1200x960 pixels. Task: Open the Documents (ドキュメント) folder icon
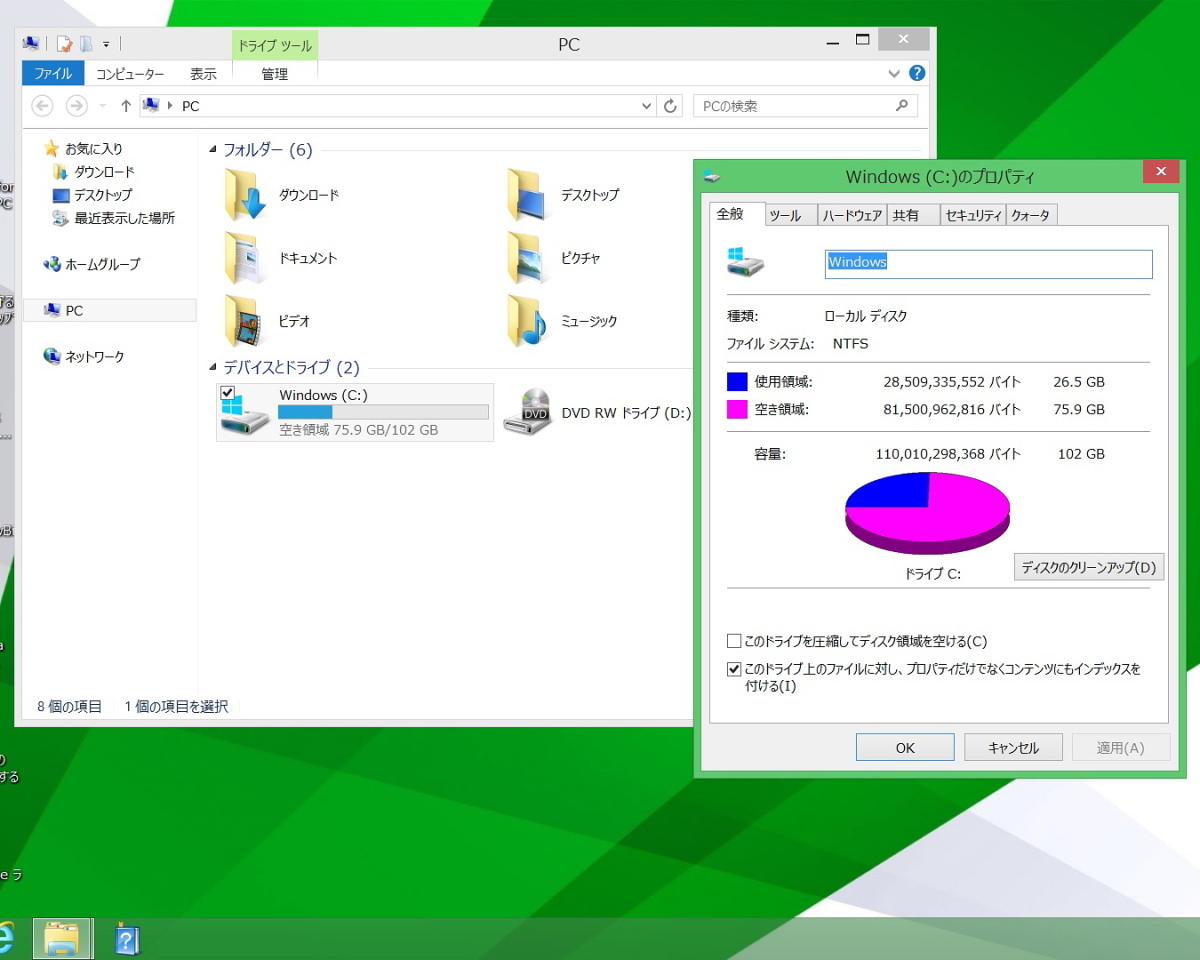246,257
